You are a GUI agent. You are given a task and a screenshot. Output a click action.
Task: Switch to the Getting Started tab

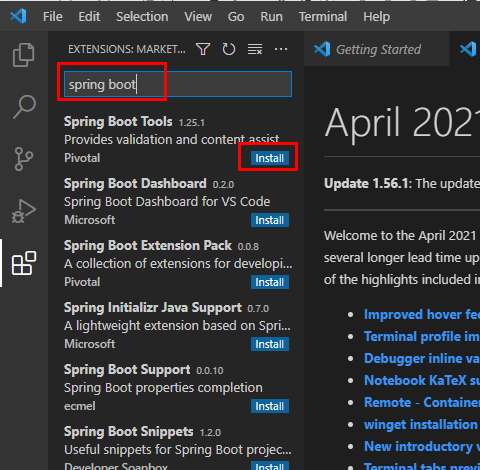click(377, 49)
